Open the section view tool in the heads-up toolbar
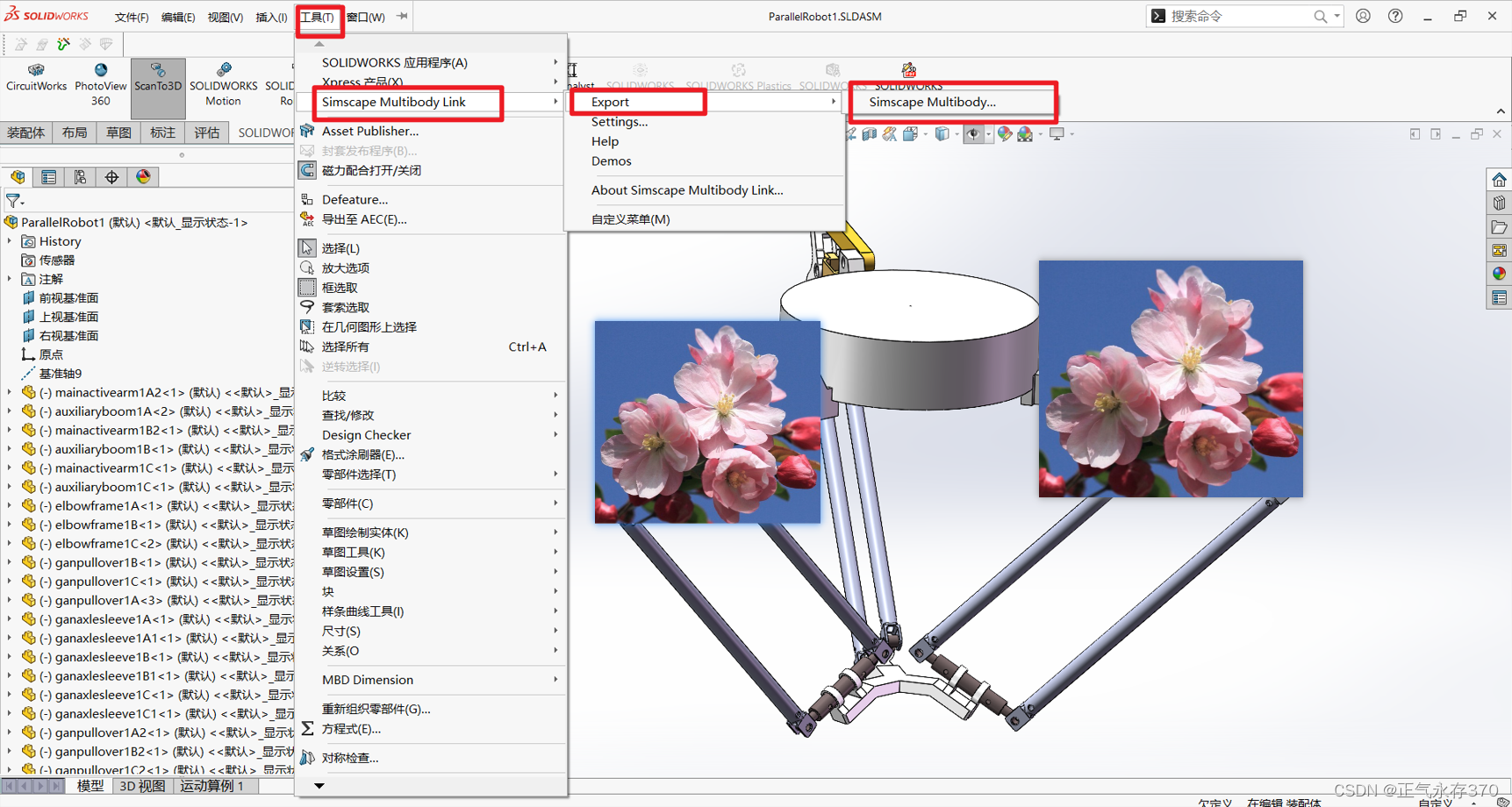This screenshot has width=1512, height=807. pos(869,133)
